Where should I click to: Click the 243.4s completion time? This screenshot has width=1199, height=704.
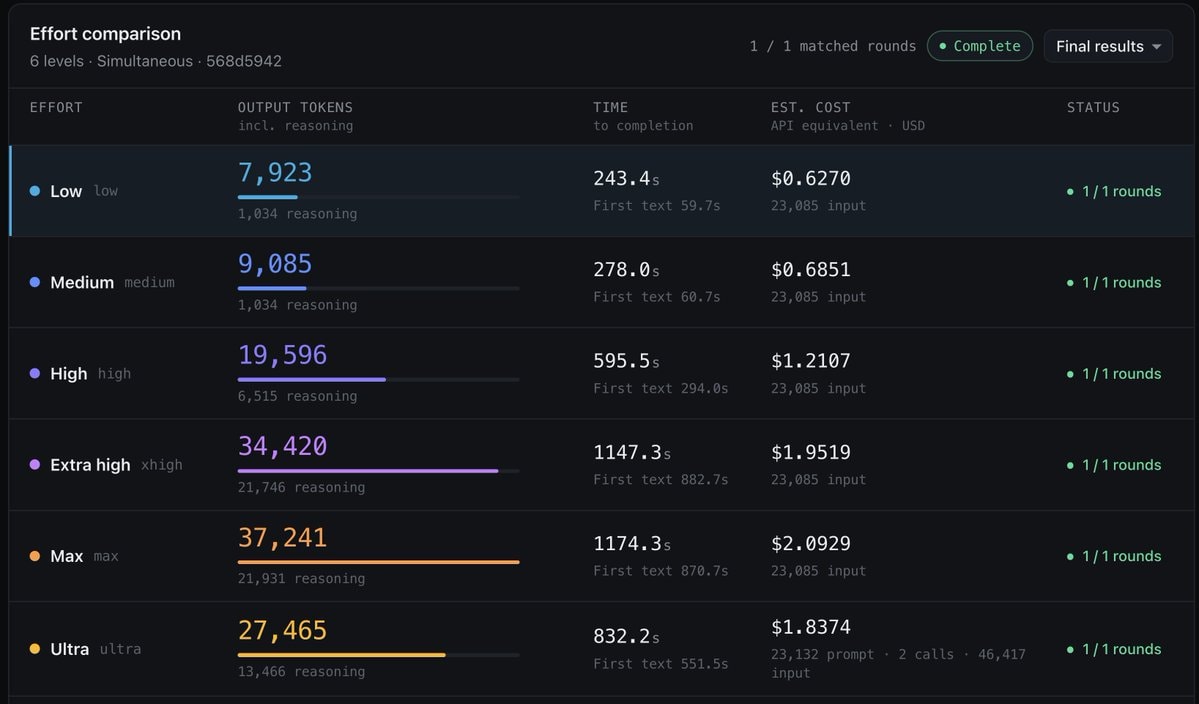(626, 178)
